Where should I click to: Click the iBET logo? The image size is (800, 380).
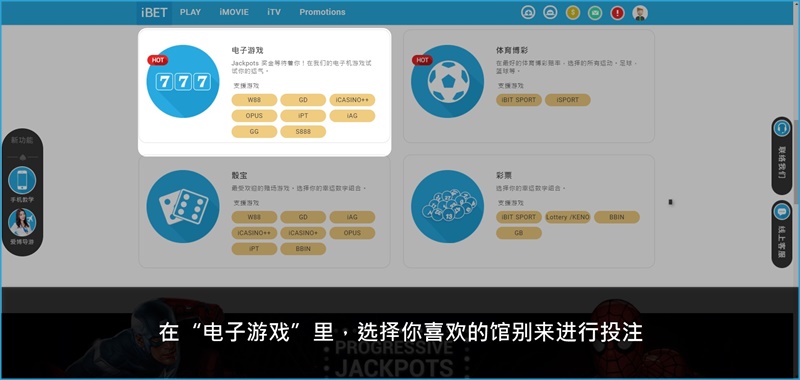[x=154, y=12]
